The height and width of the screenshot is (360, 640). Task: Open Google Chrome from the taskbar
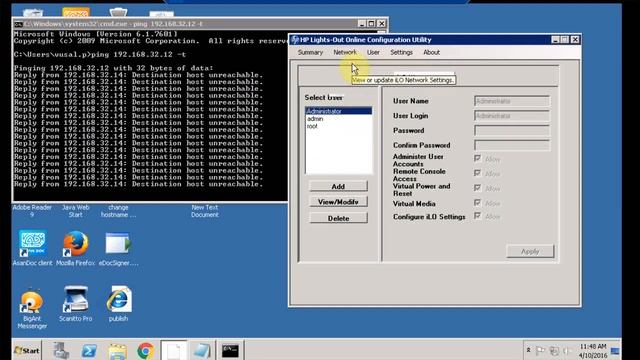tap(146, 351)
